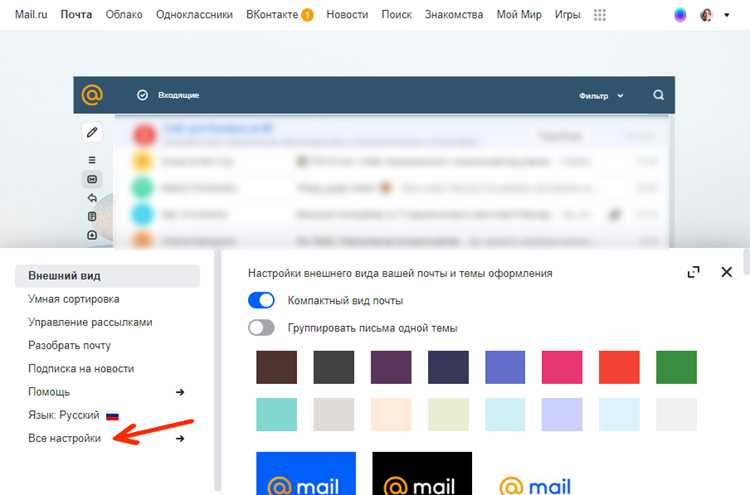Expand the Помощь arrow
Viewport: 750px width, 495px height.
180,392
